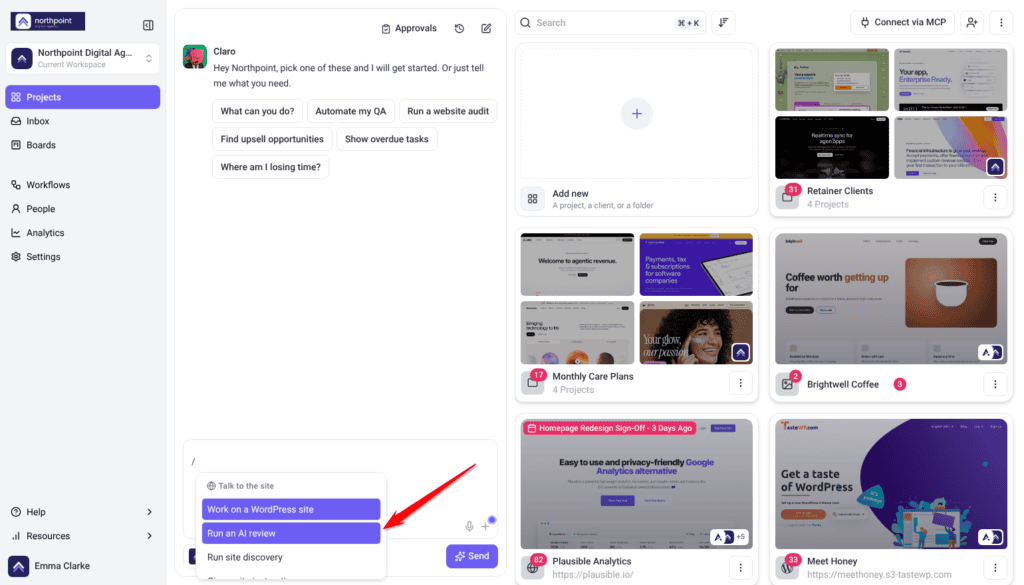Click 'Homepage Redesign Sign-Off - 3 Days Ago' tag

click(609, 428)
